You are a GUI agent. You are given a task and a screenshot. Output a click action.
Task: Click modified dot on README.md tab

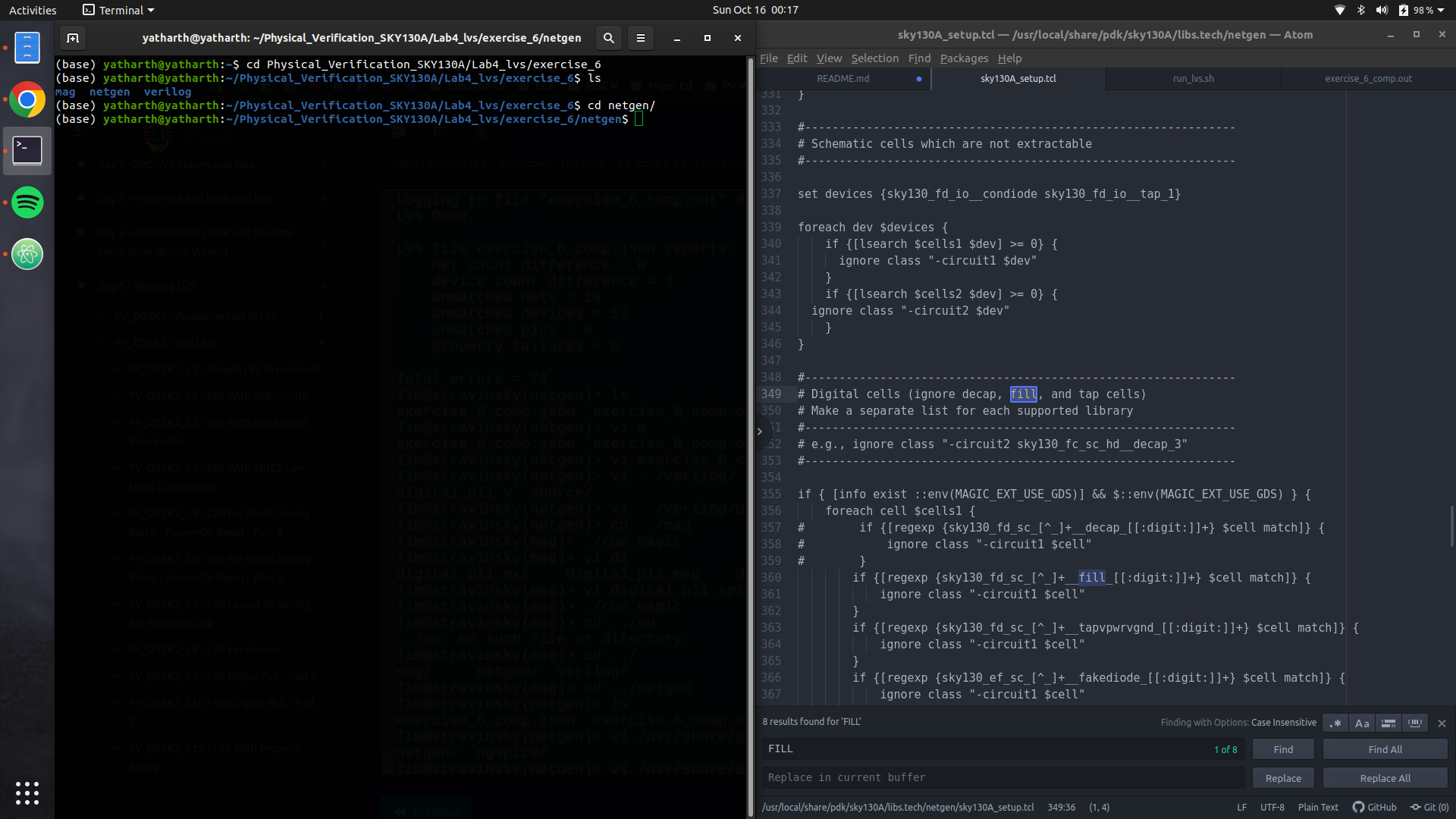click(x=919, y=79)
